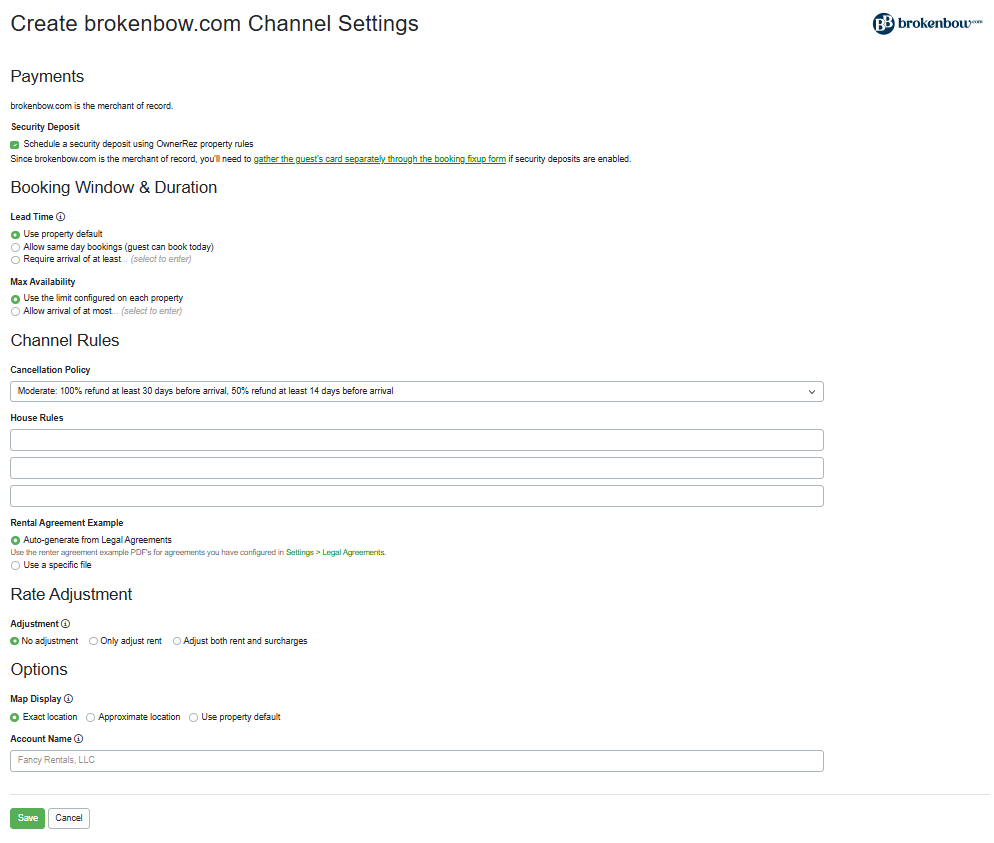994x843 pixels.
Task: Select Allow same day bookings option
Action: click(15, 247)
